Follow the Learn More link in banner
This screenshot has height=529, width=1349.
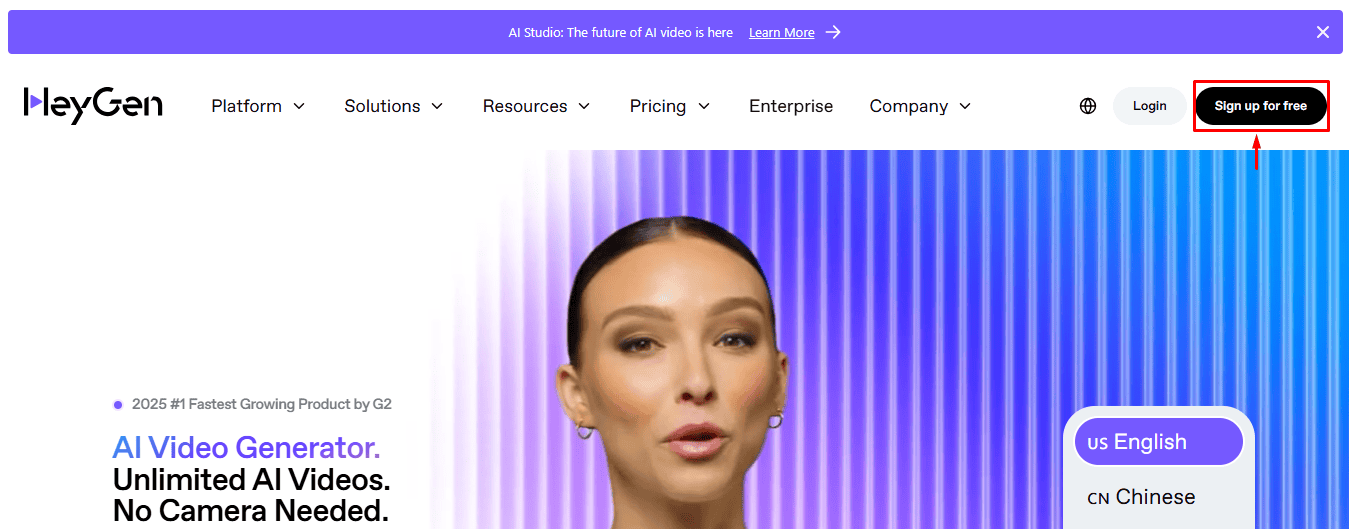point(782,32)
